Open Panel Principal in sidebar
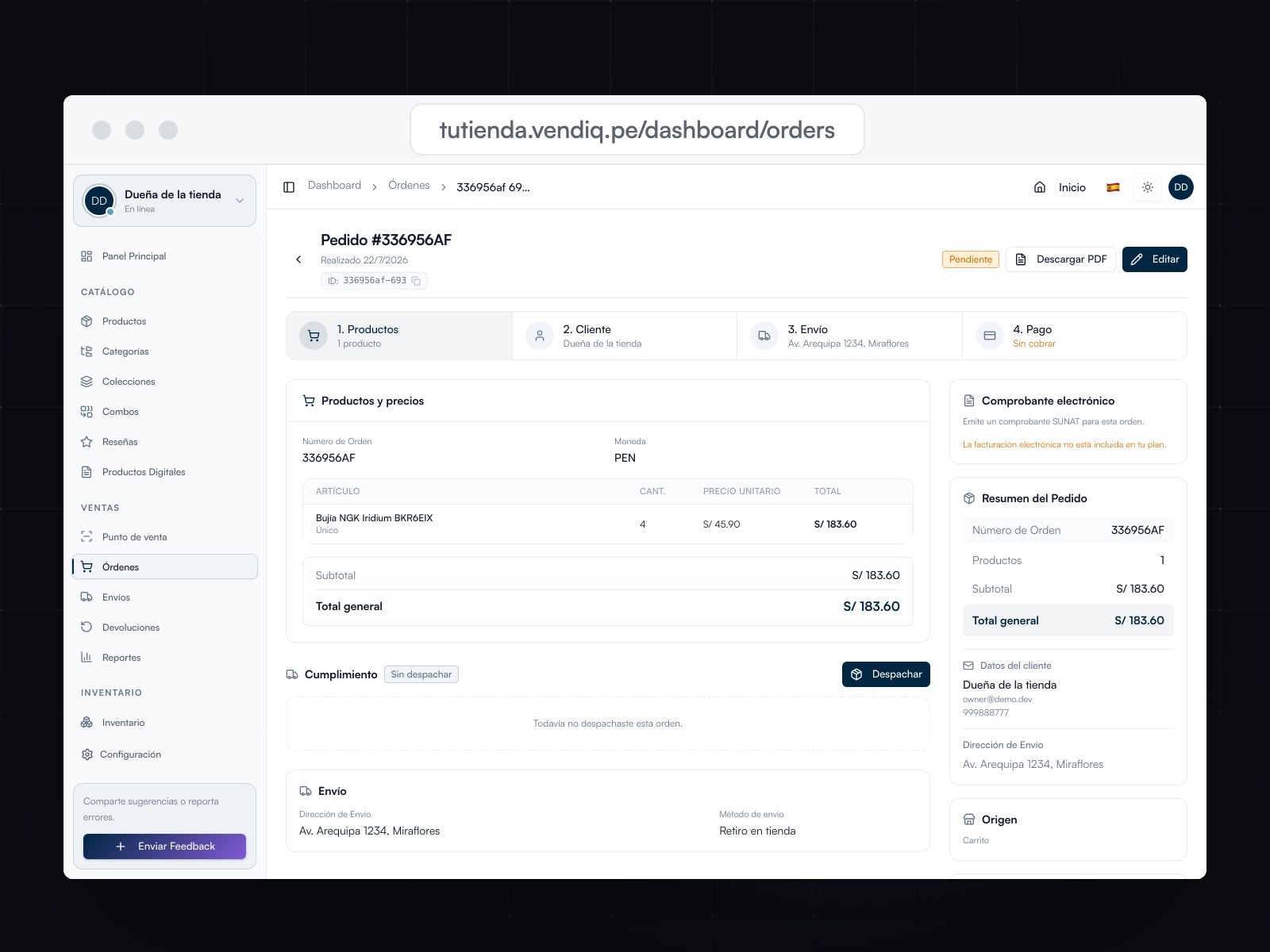This screenshot has height=952, width=1270. [x=165, y=256]
